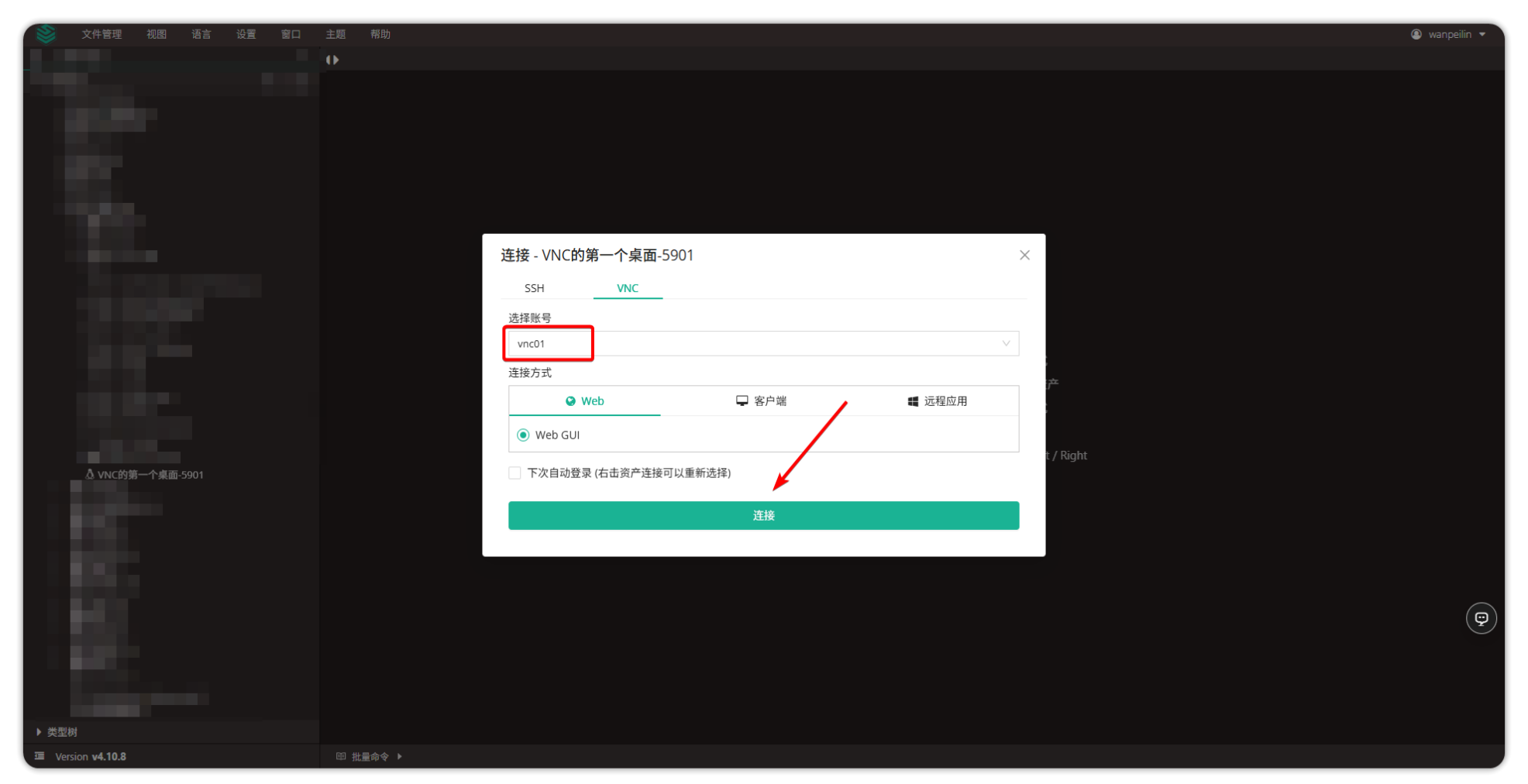Open the 文件管理 menu
1528x784 pixels.
(102, 34)
